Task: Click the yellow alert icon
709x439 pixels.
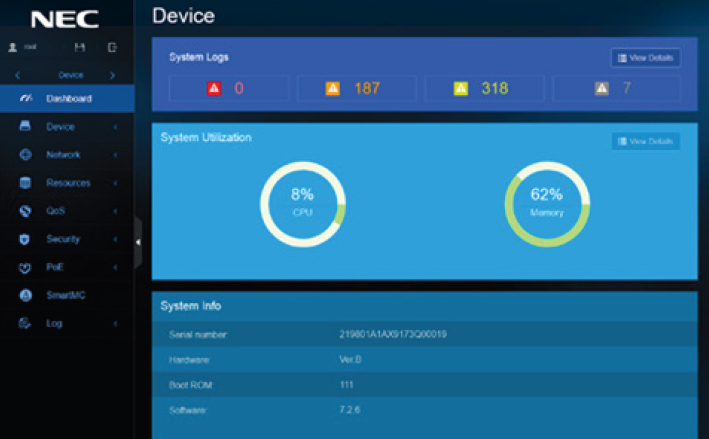Action: click(461, 88)
